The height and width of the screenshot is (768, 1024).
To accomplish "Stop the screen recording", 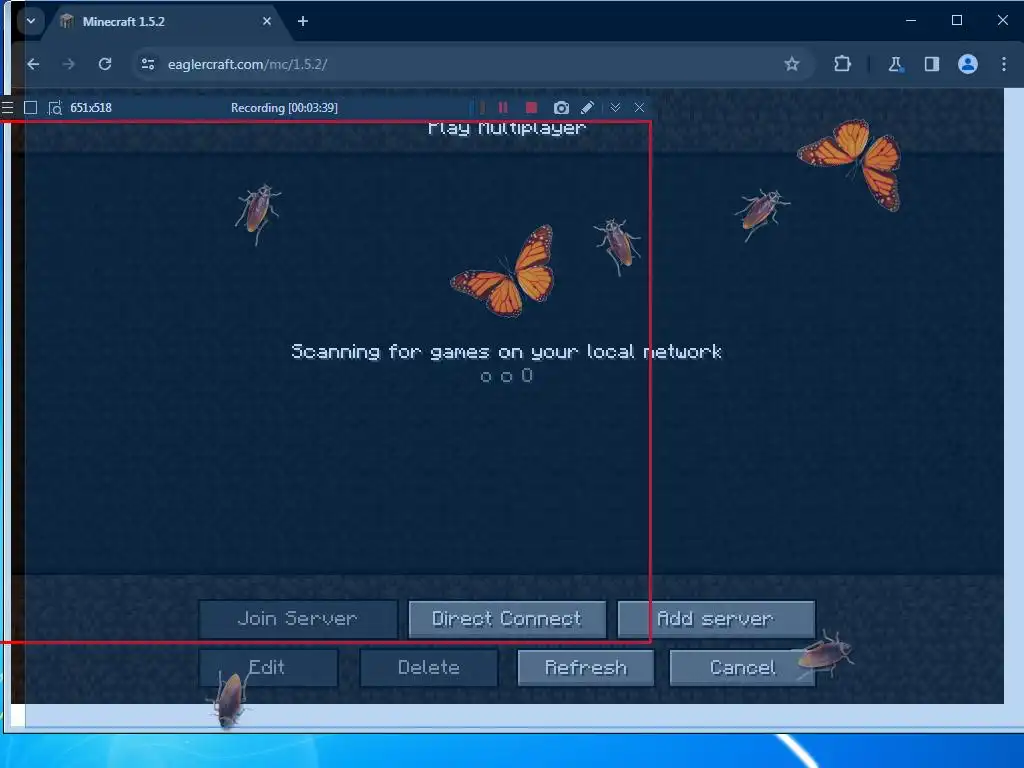I will coord(531,108).
